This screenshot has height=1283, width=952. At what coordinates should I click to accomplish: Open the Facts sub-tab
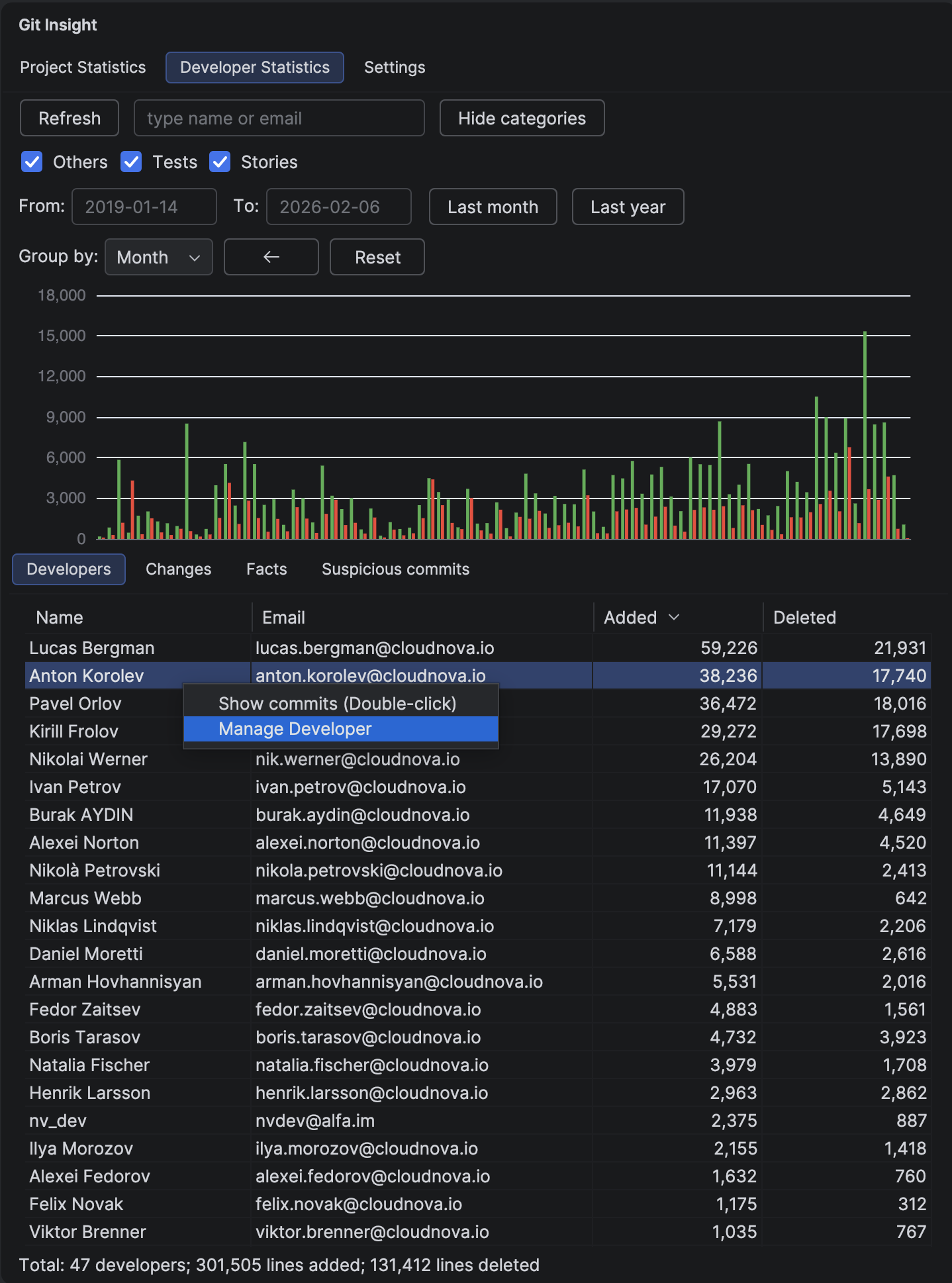pos(267,569)
